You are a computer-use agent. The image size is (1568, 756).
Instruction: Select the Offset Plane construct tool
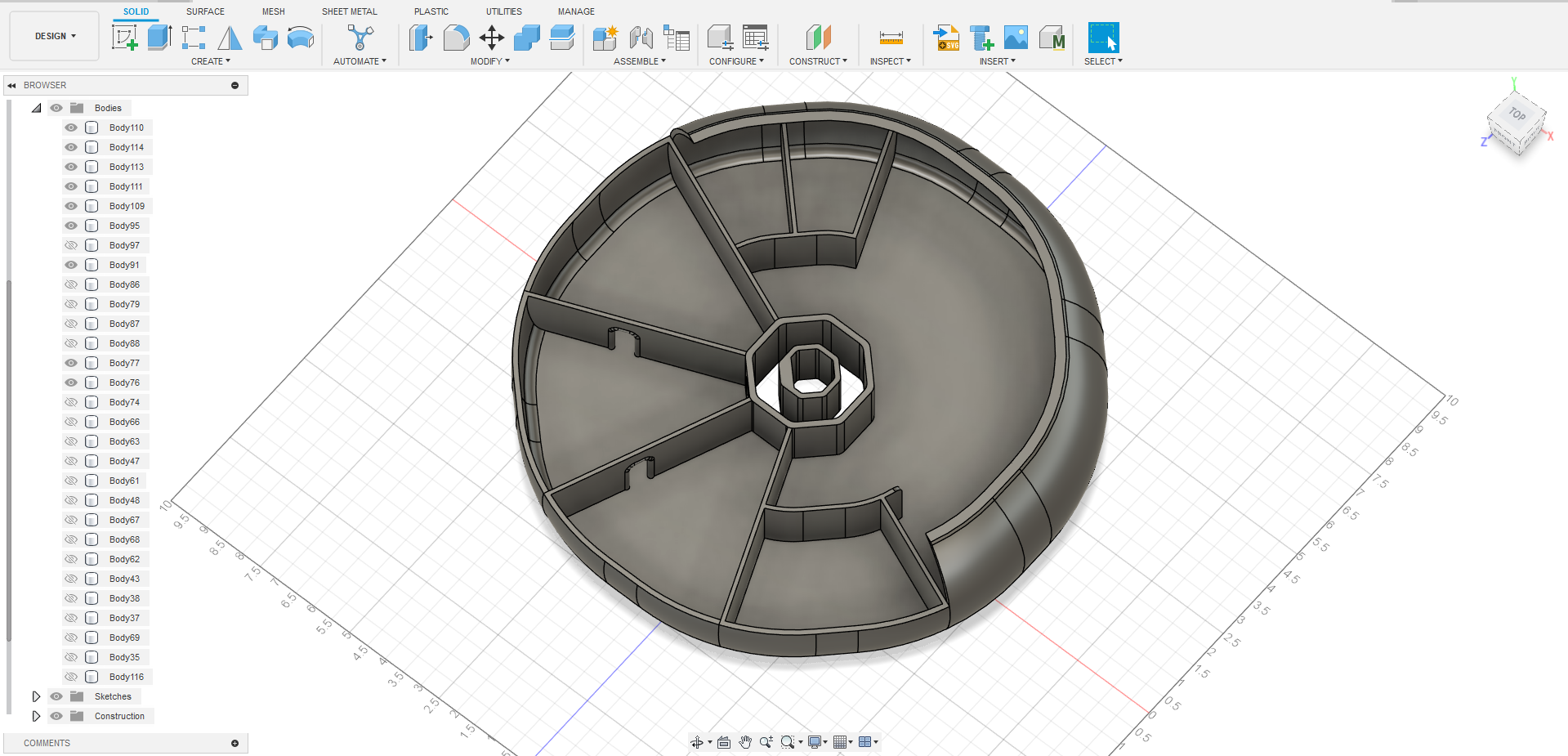tap(818, 38)
